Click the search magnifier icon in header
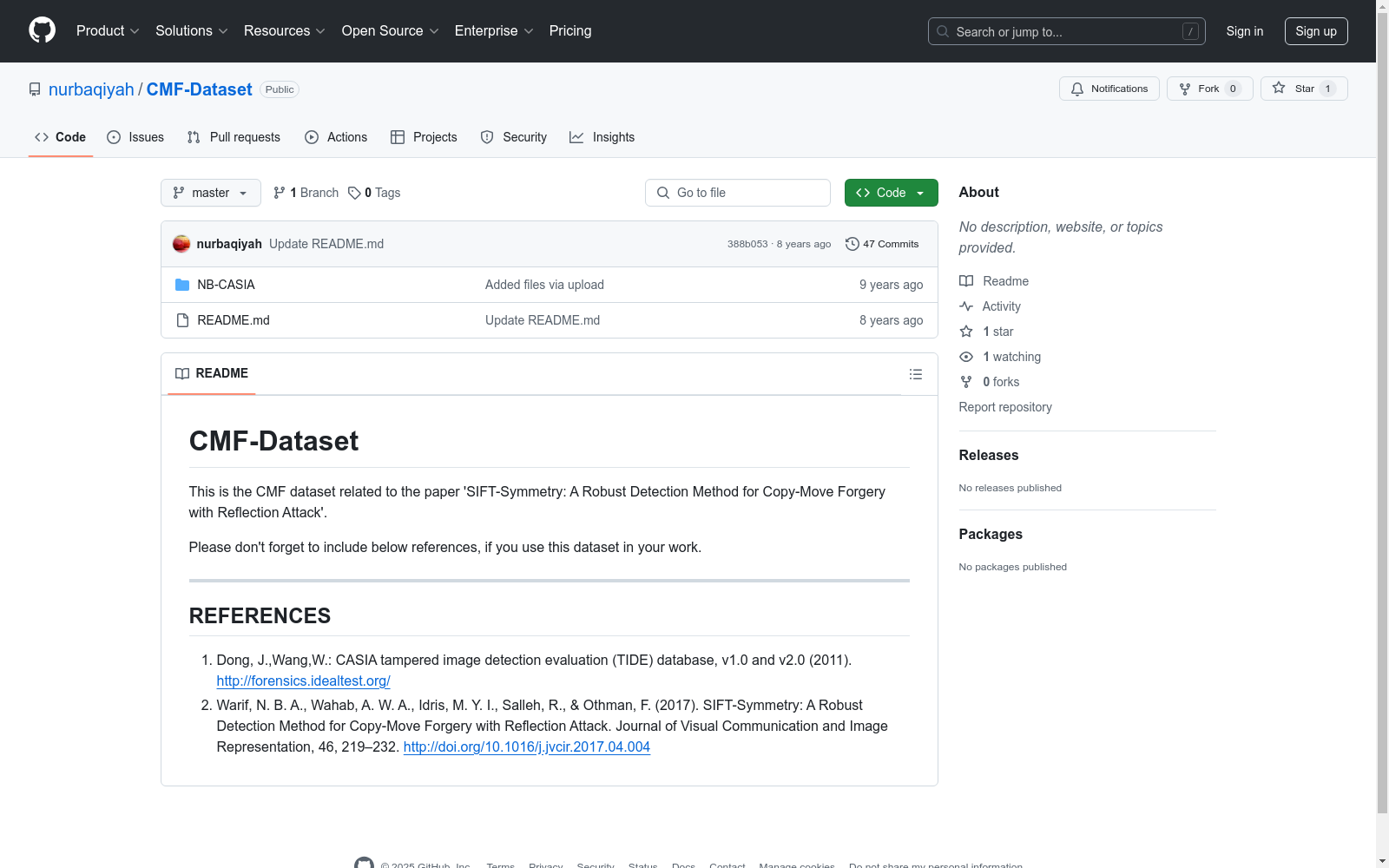The height and width of the screenshot is (868, 1389). click(x=943, y=31)
